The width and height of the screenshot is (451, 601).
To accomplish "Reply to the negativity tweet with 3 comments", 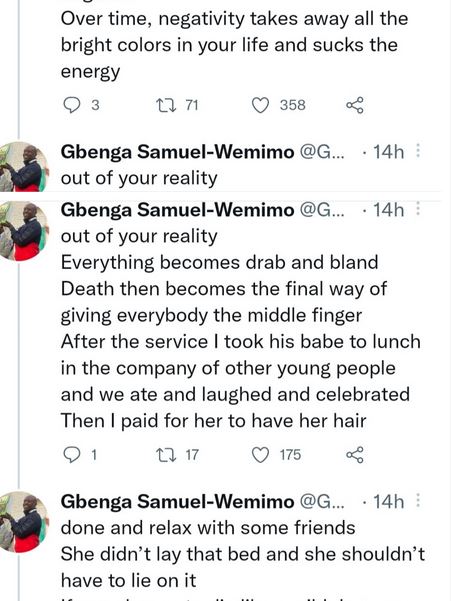I will (71, 105).
